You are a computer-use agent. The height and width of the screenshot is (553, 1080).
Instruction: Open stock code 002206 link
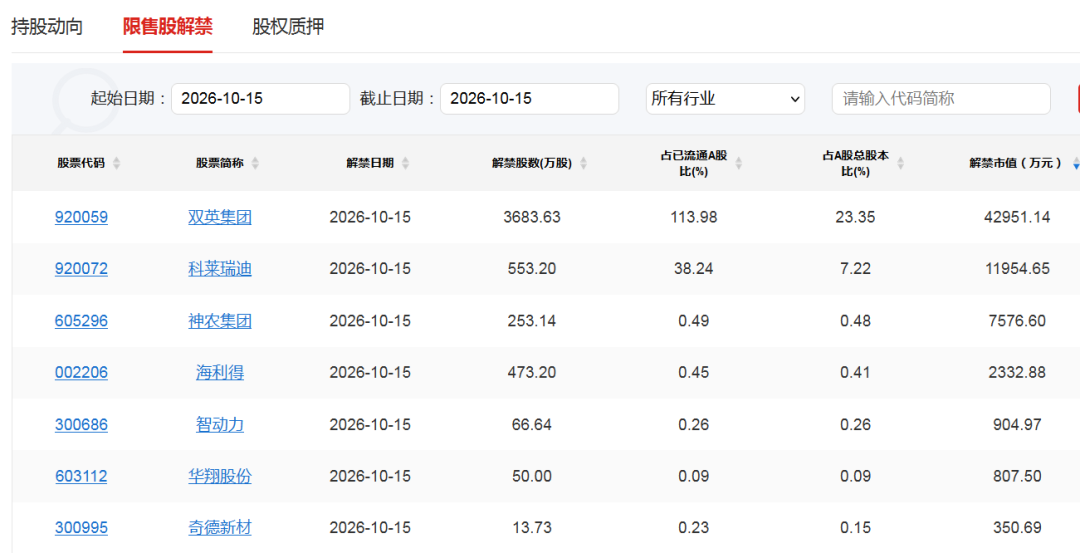tap(81, 373)
